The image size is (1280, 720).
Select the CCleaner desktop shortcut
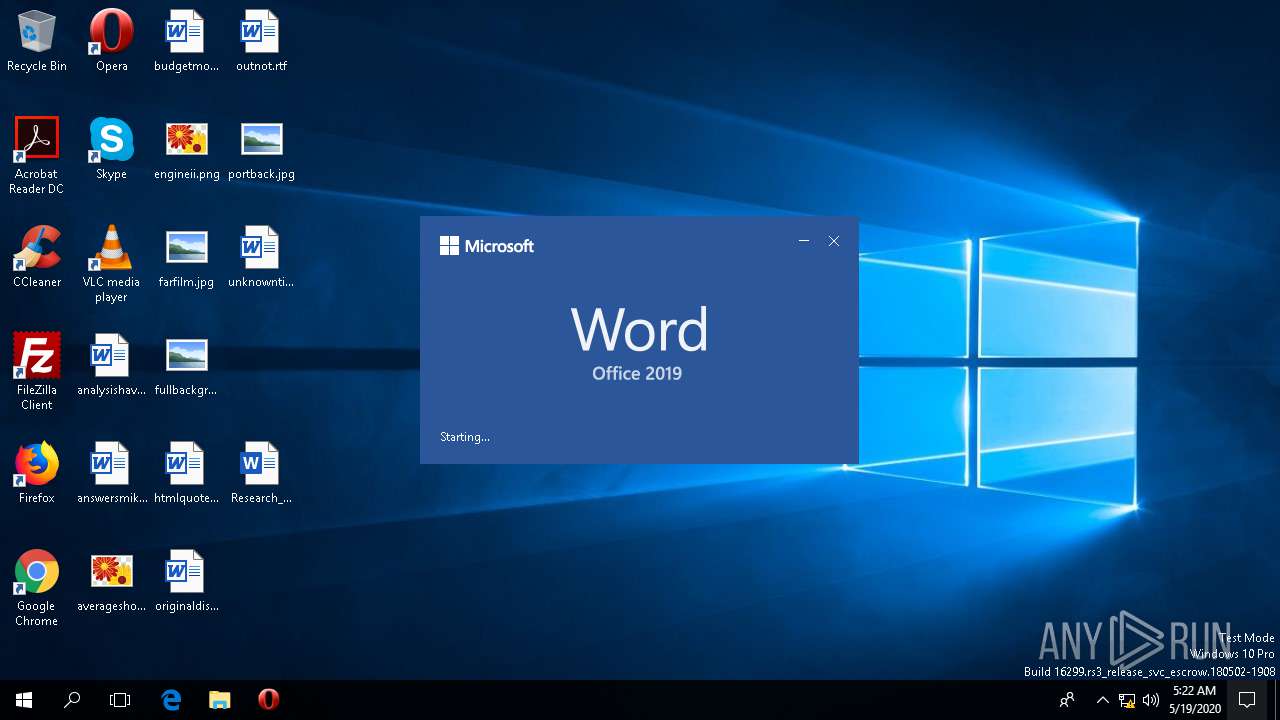pyautogui.click(x=37, y=257)
